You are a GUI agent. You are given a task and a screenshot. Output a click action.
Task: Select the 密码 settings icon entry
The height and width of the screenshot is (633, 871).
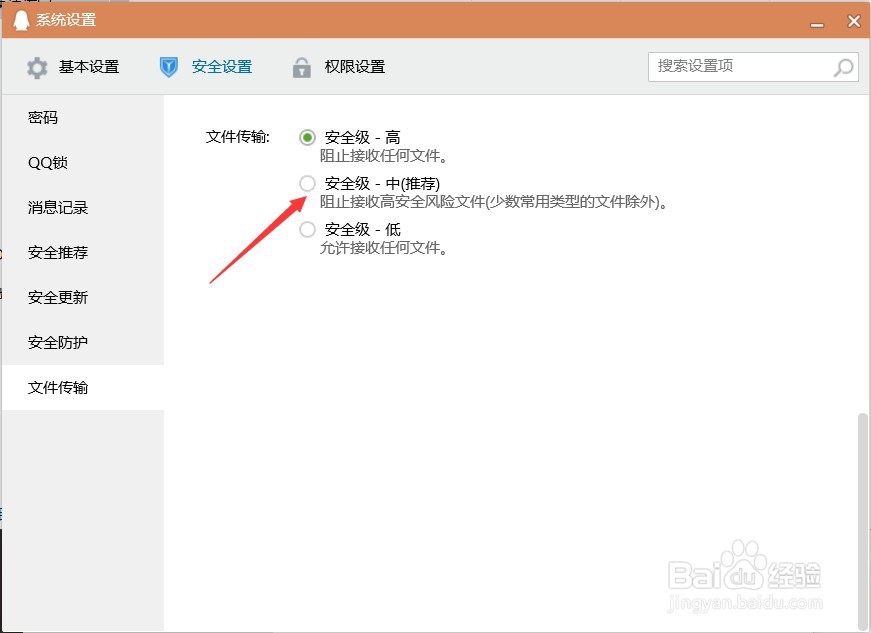pos(42,117)
